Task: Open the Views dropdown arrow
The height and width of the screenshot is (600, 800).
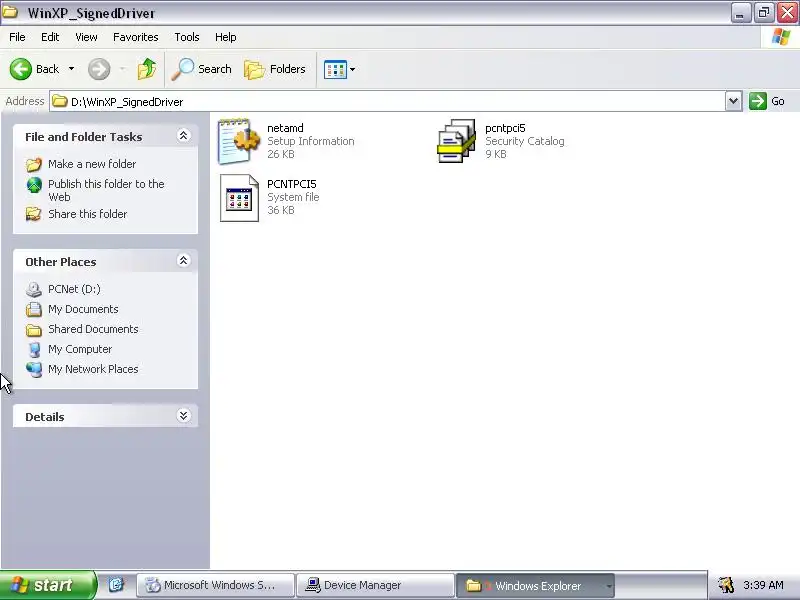Action: [x=353, y=69]
